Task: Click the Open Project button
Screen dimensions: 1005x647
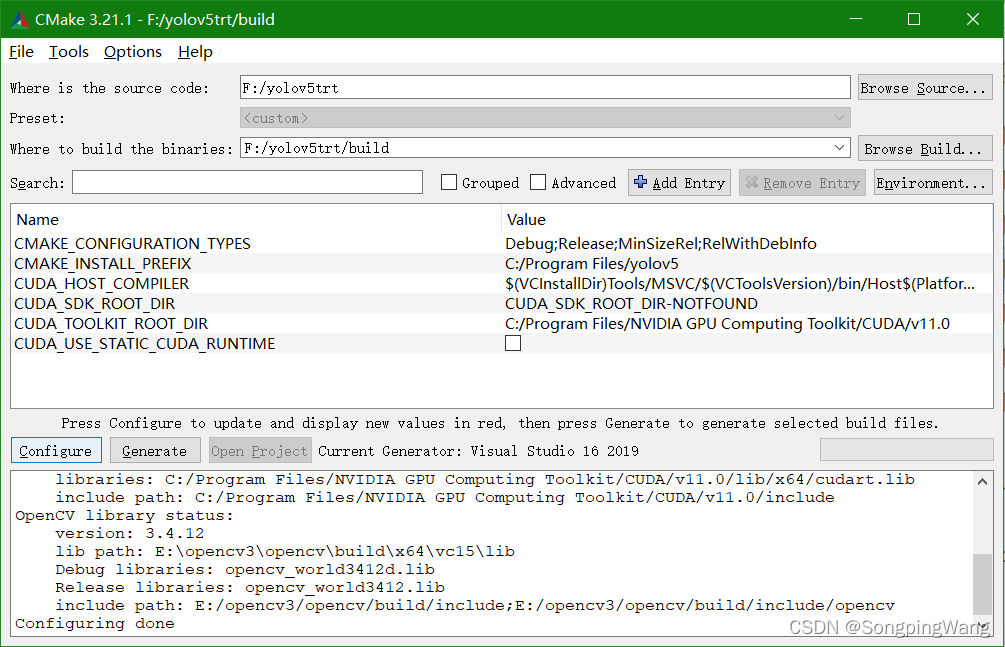Action: (x=260, y=451)
